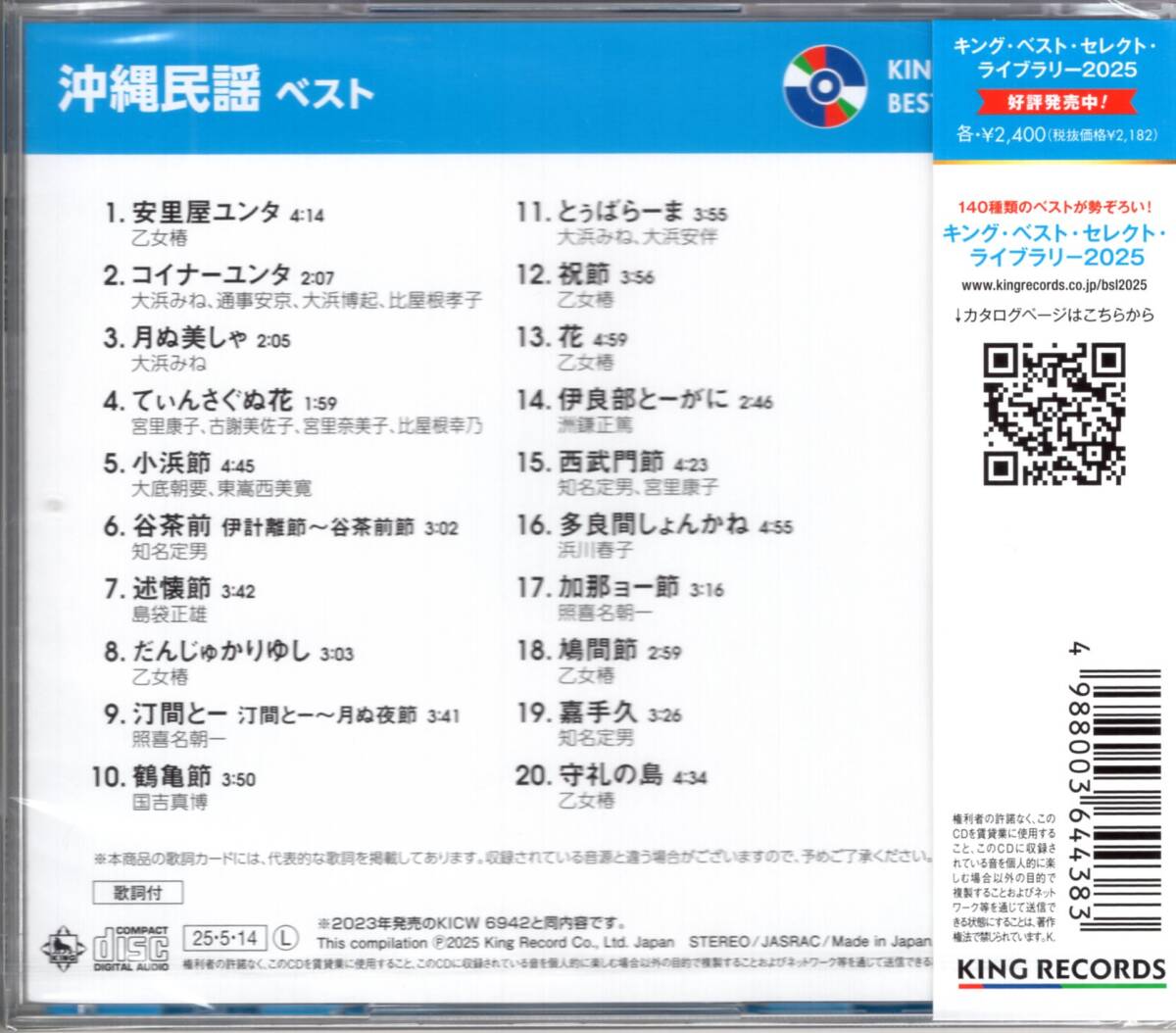This screenshot has width=1176, height=1033.
Task: Select track 13 花
Action: tap(572, 337)
